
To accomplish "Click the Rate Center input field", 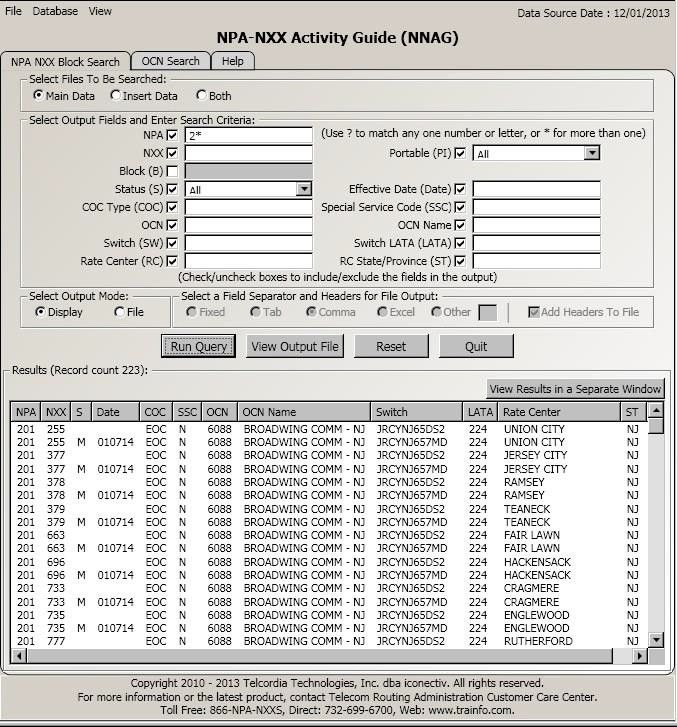I will click(x=249, y=261).
